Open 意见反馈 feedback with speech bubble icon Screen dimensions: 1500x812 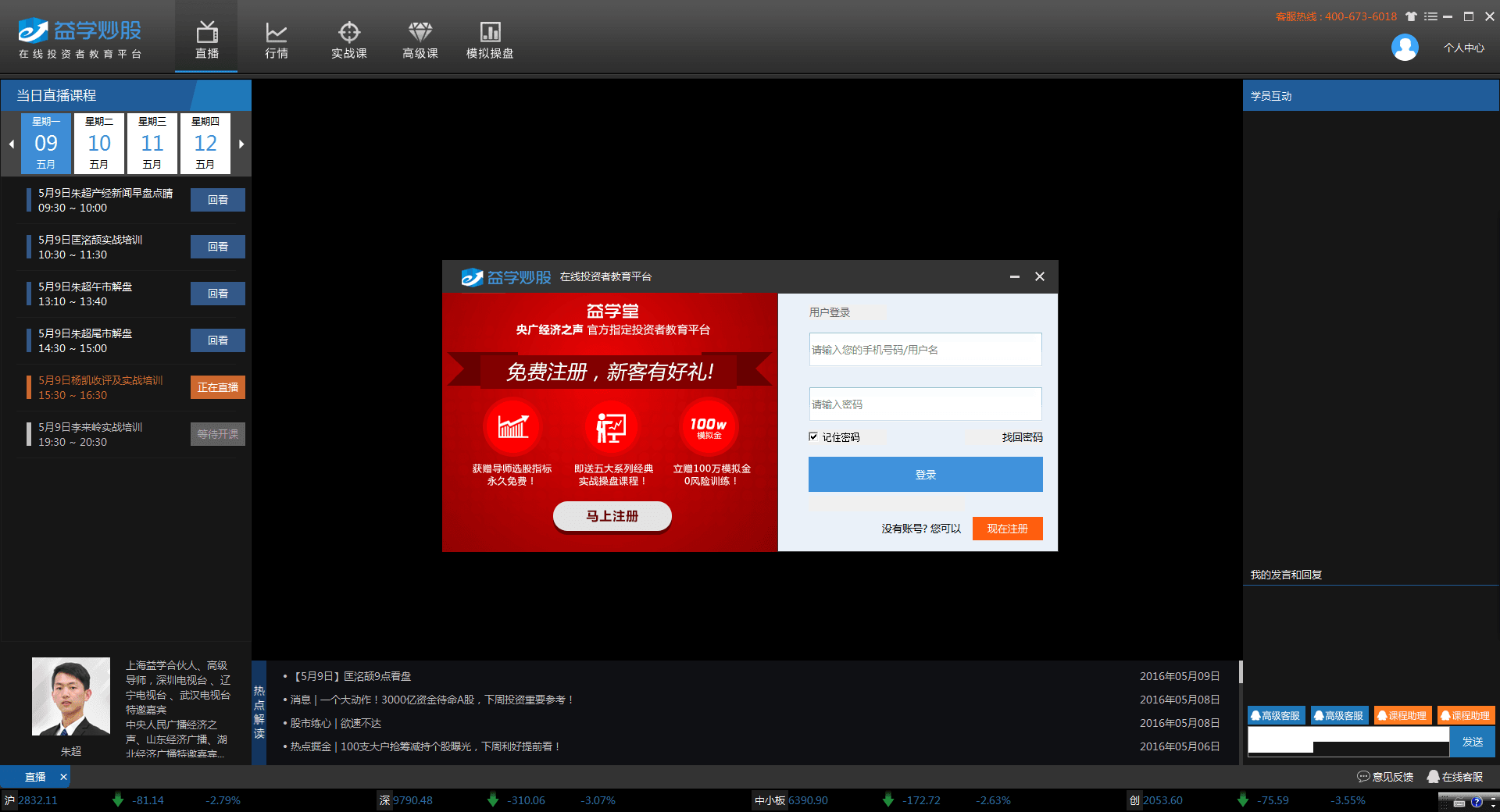tap(1385, 777)
